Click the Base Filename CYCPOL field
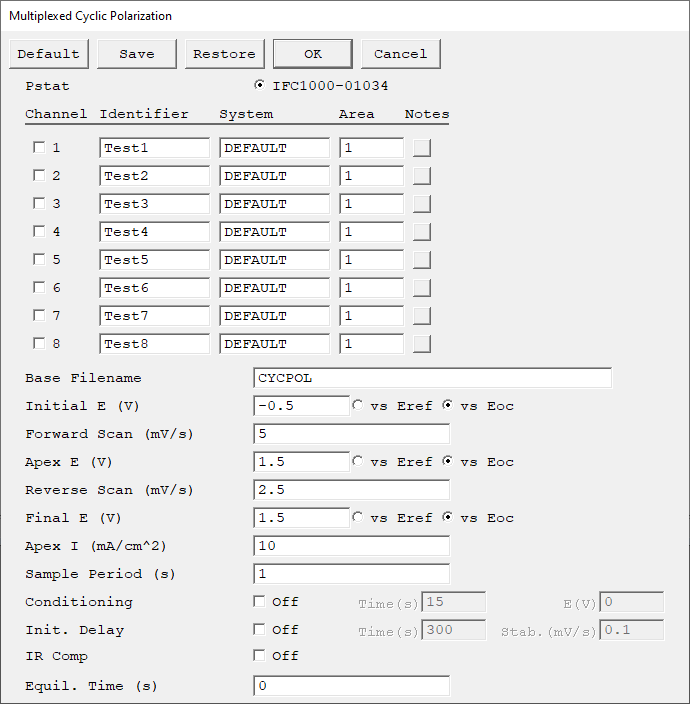 click(x=432, y=378)
